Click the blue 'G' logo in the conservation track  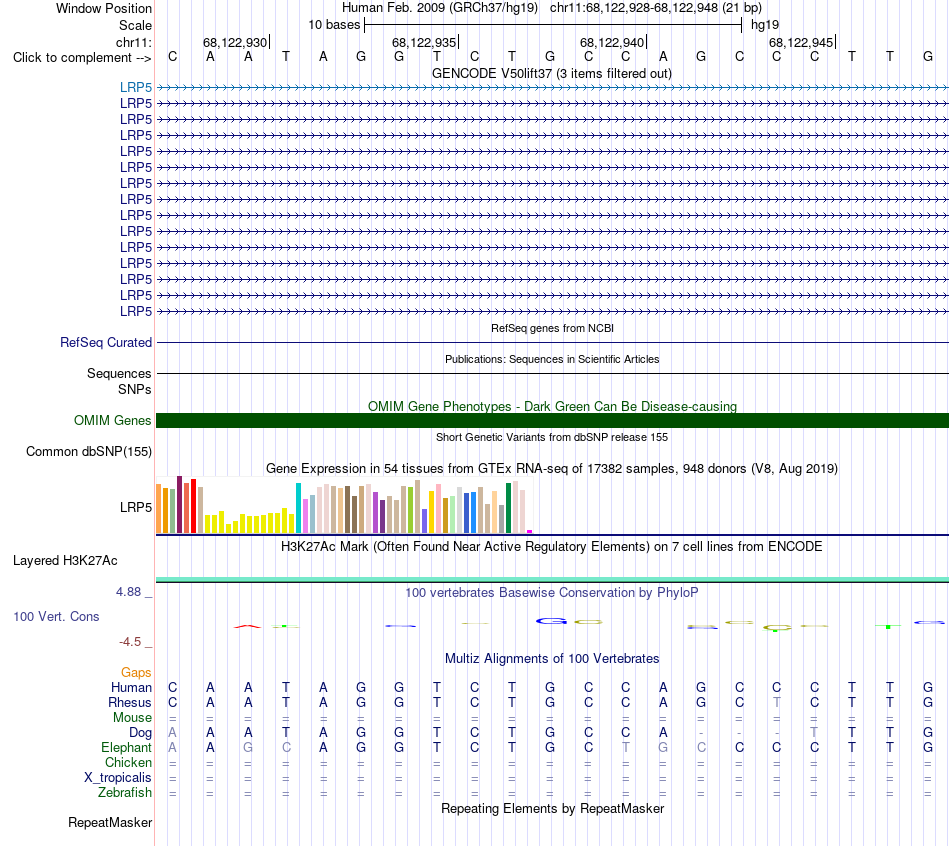[551, 621]
